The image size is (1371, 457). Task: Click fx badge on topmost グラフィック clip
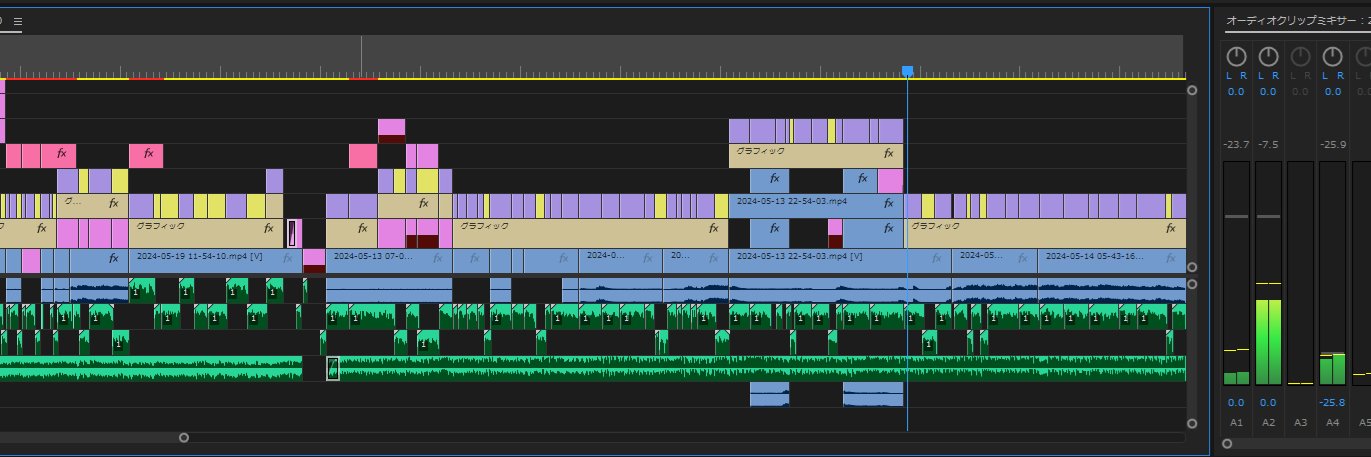888,154
